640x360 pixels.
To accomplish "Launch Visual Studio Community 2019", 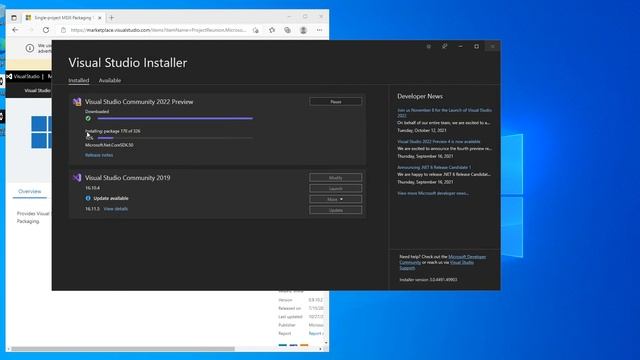I will pyautogui.click(x=336, y=189).
